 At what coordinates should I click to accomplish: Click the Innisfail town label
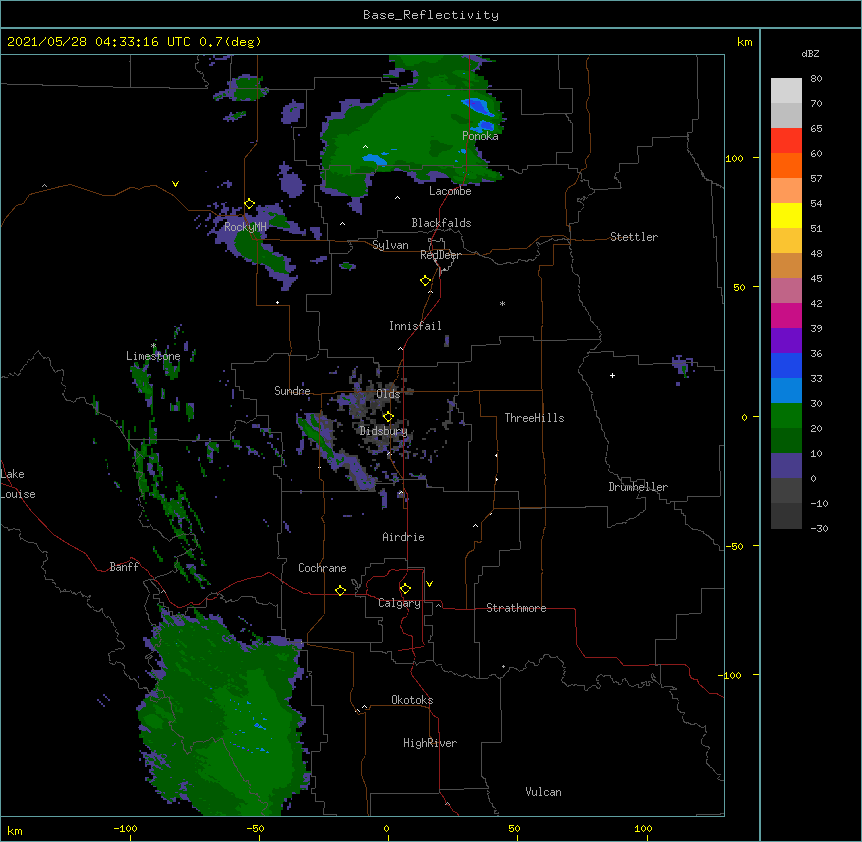pos(415,326)
